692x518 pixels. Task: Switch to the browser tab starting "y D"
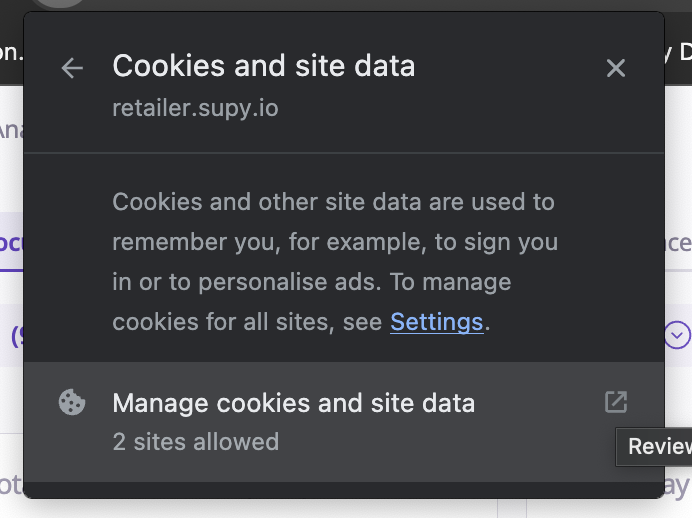(x=678, y=52)
